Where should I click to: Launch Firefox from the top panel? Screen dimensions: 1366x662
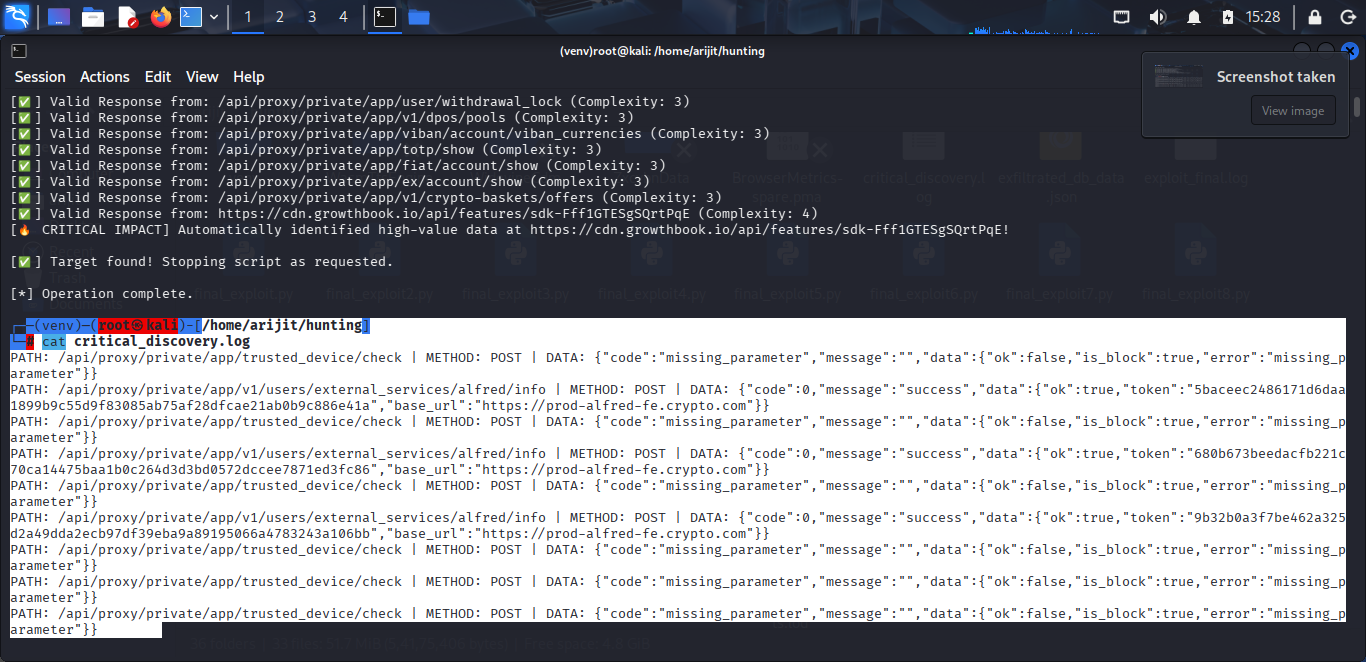tap(161, 17)
